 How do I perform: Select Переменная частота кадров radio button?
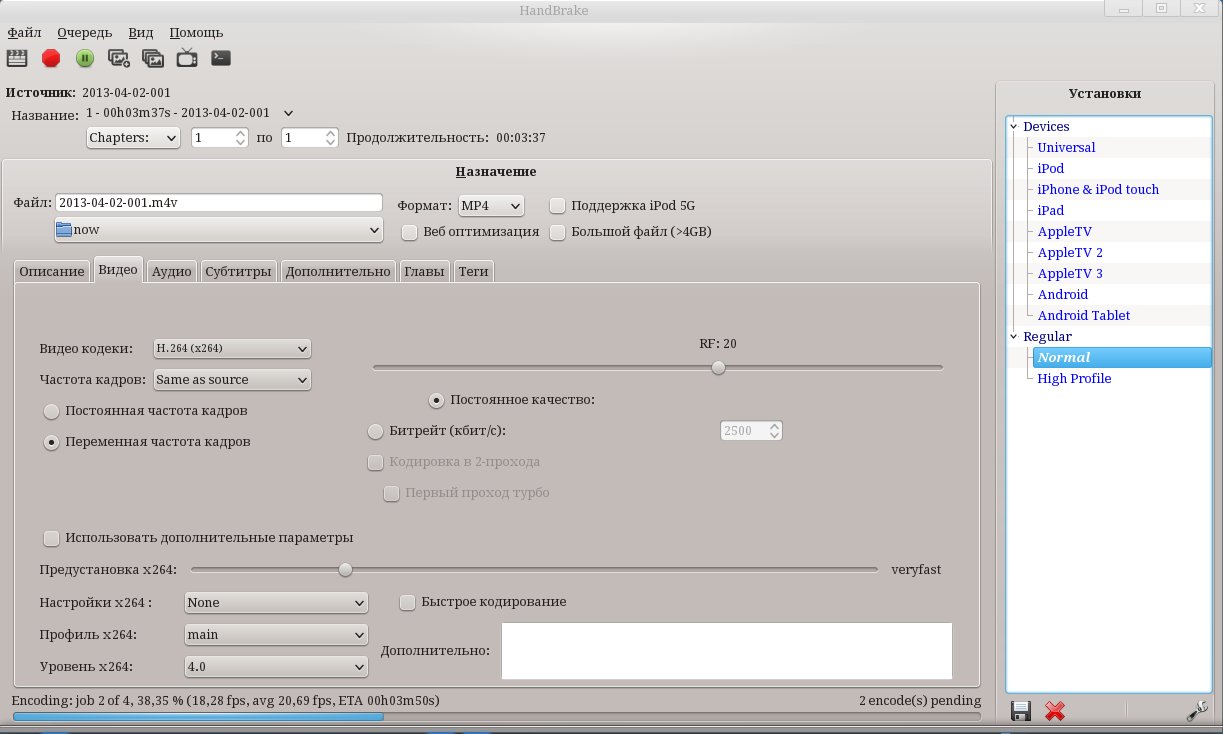[x=51, y=442]
